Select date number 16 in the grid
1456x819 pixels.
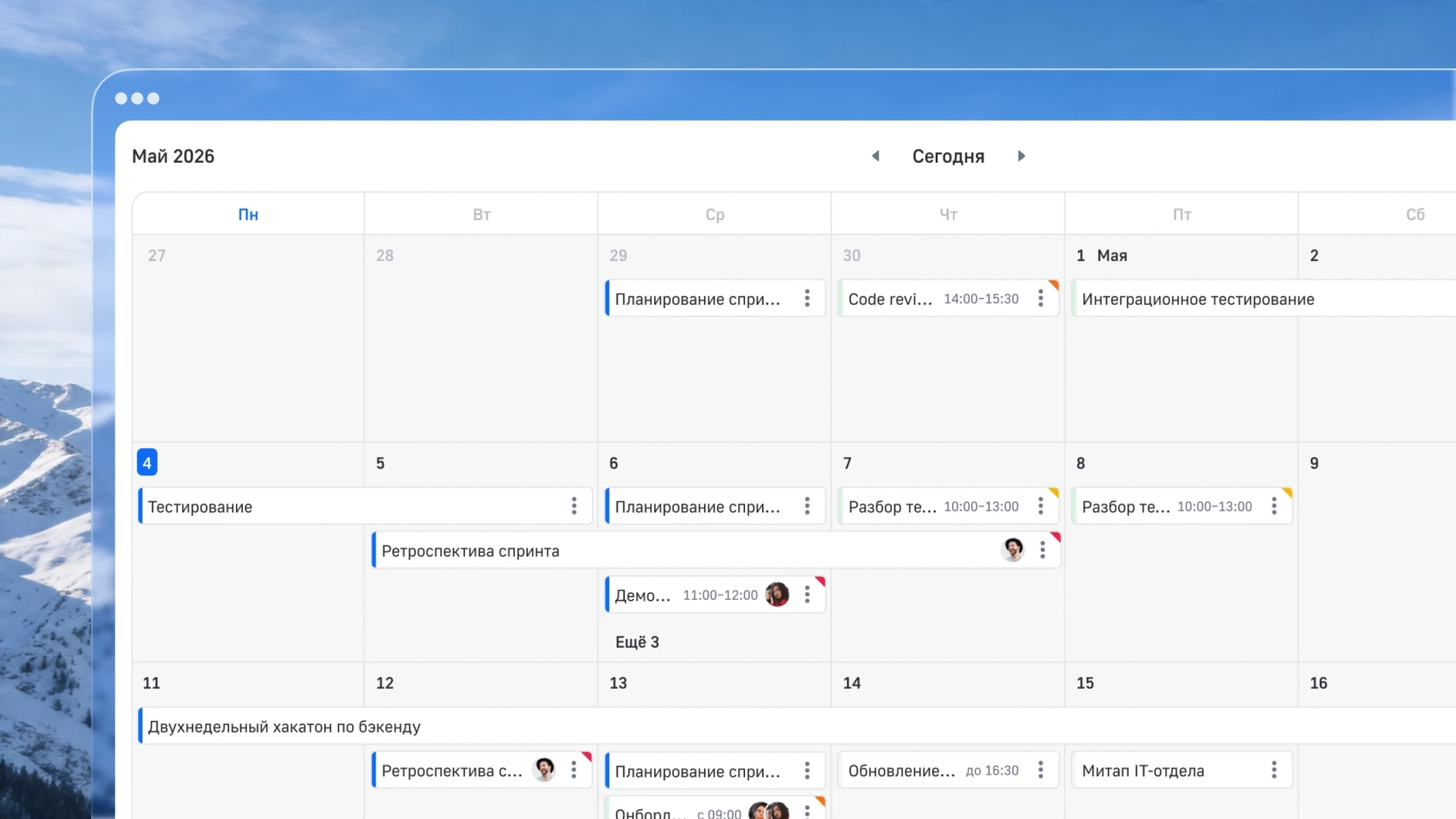[x=1319, y=682]
